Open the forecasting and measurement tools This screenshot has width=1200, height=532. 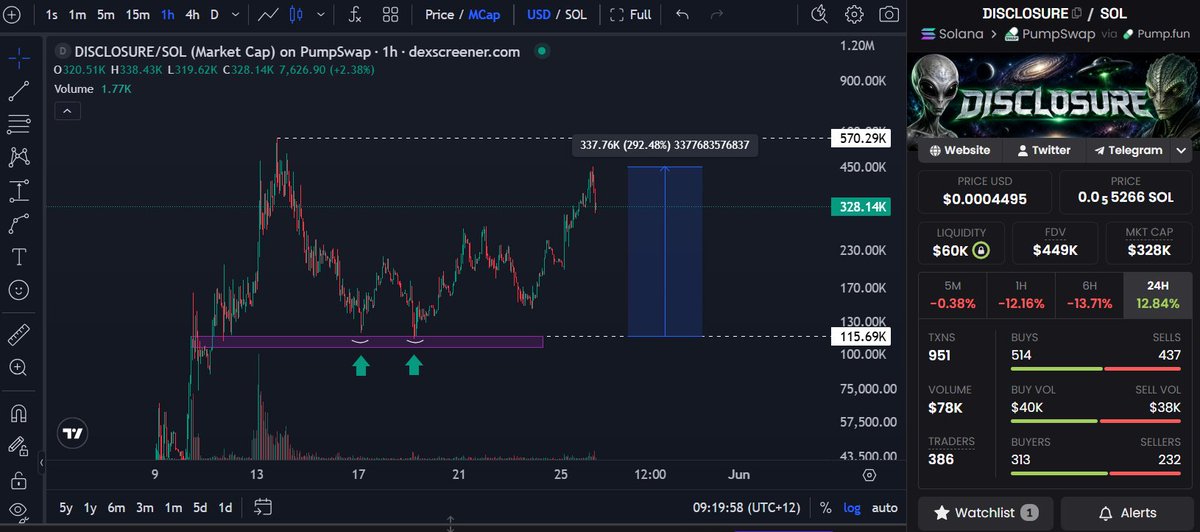point(19,190)
